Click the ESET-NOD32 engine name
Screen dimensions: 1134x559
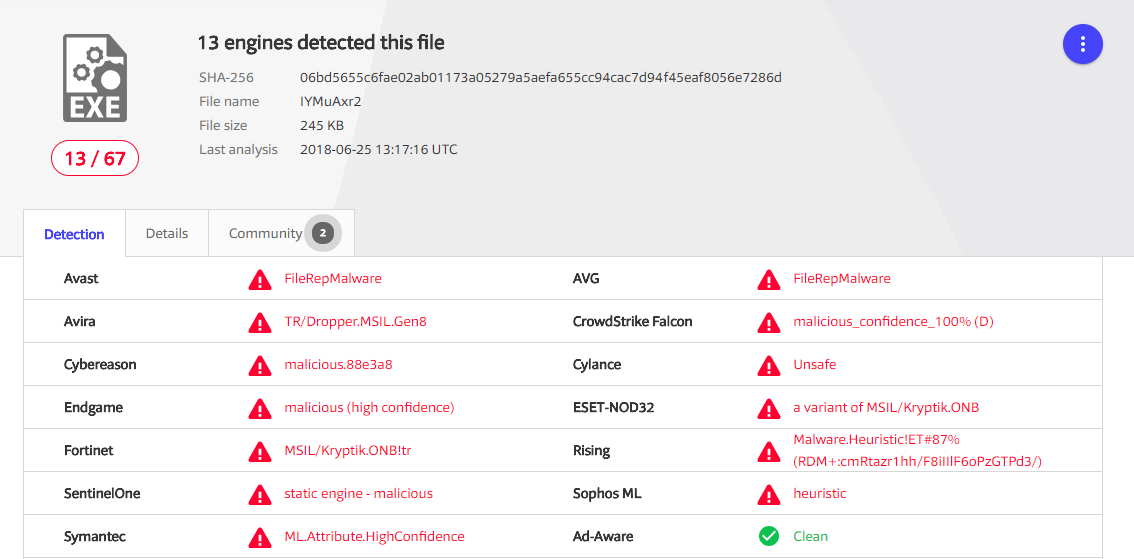tap(613, 408)
